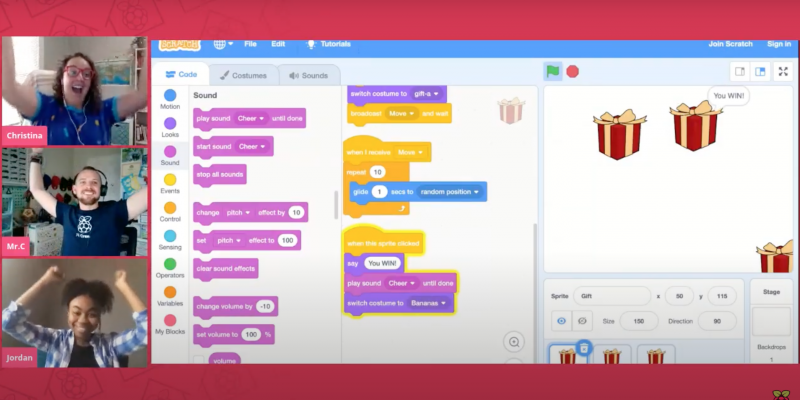Open Tutorials with the lightbulb
The width and height of the screenshot is (800, 400).
(328, 44)
